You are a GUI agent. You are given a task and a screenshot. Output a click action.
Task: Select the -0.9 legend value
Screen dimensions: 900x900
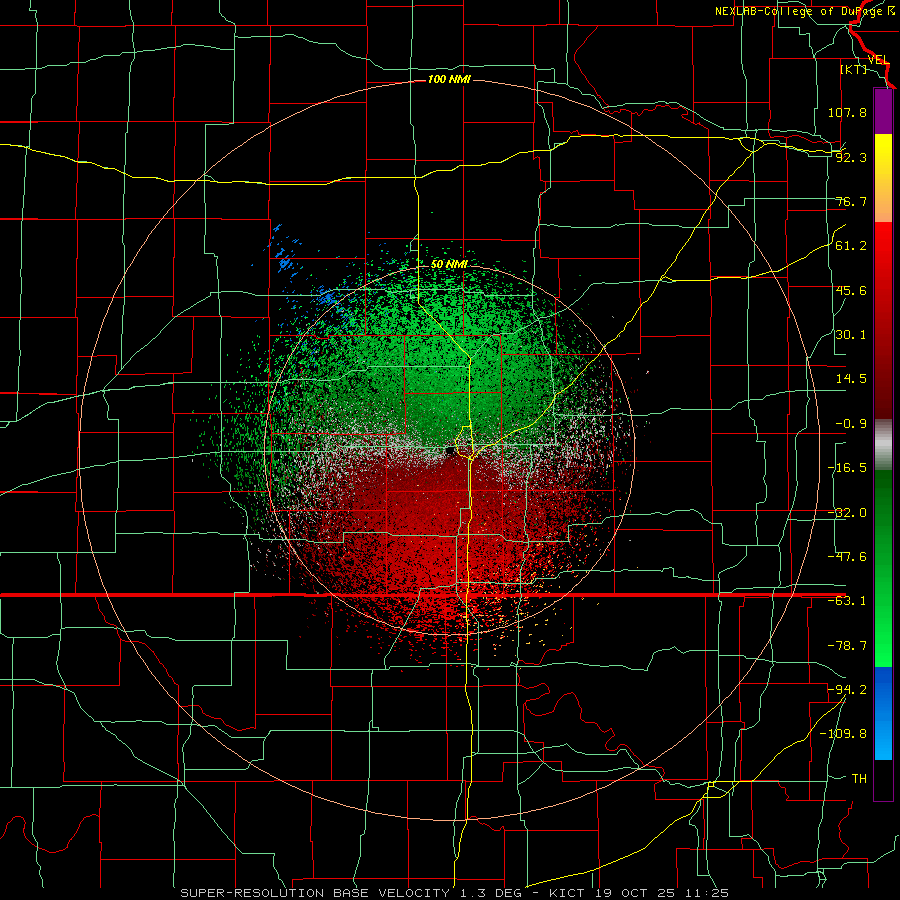pyautogui.click(x=851, y=424)
